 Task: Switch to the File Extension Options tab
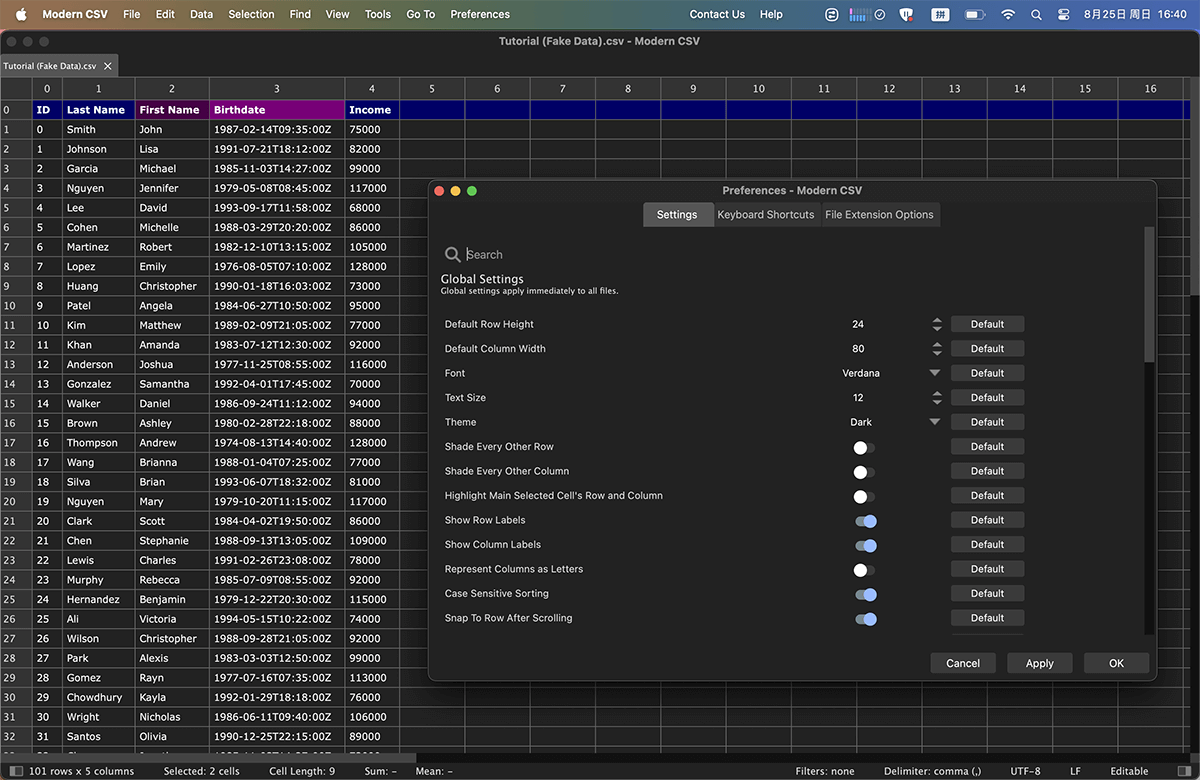click(879, 215)
